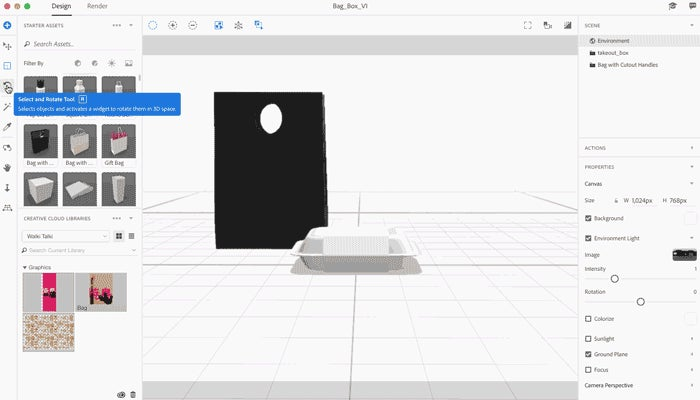Switch to the Render tab
This screenshot has width=700, height=400.
(x=97, y=6)
